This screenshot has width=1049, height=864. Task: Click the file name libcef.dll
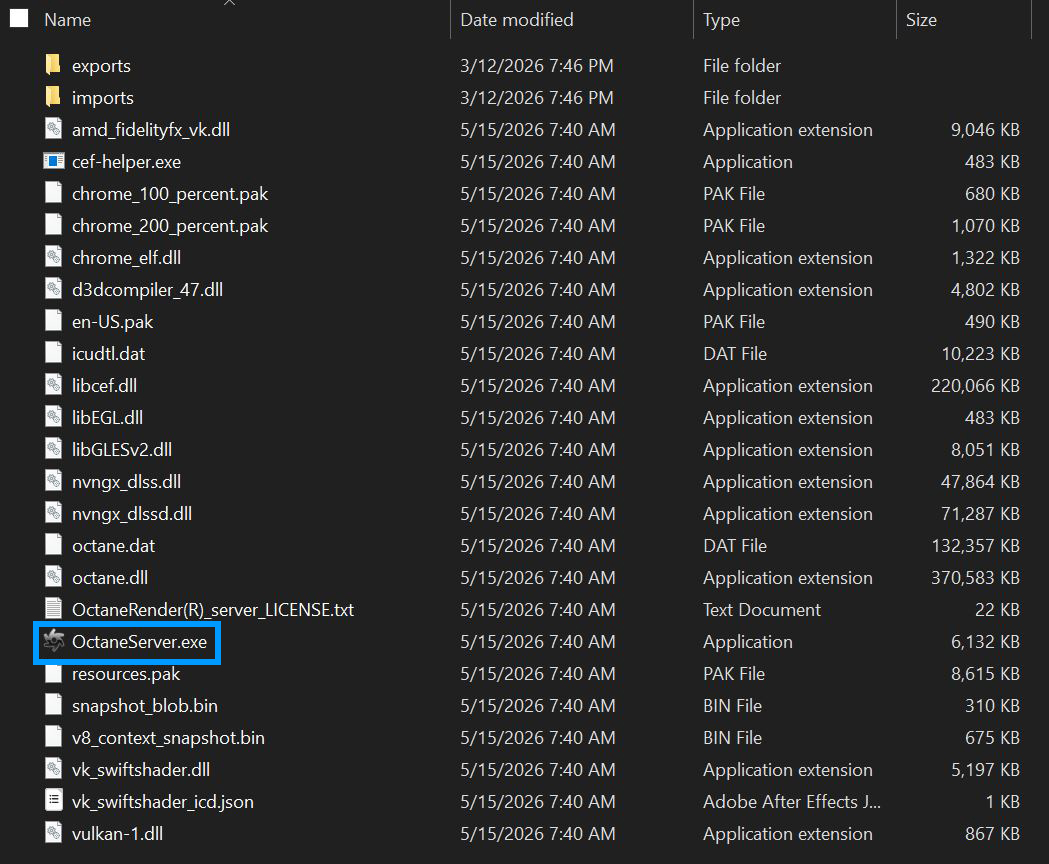(104, 385)
